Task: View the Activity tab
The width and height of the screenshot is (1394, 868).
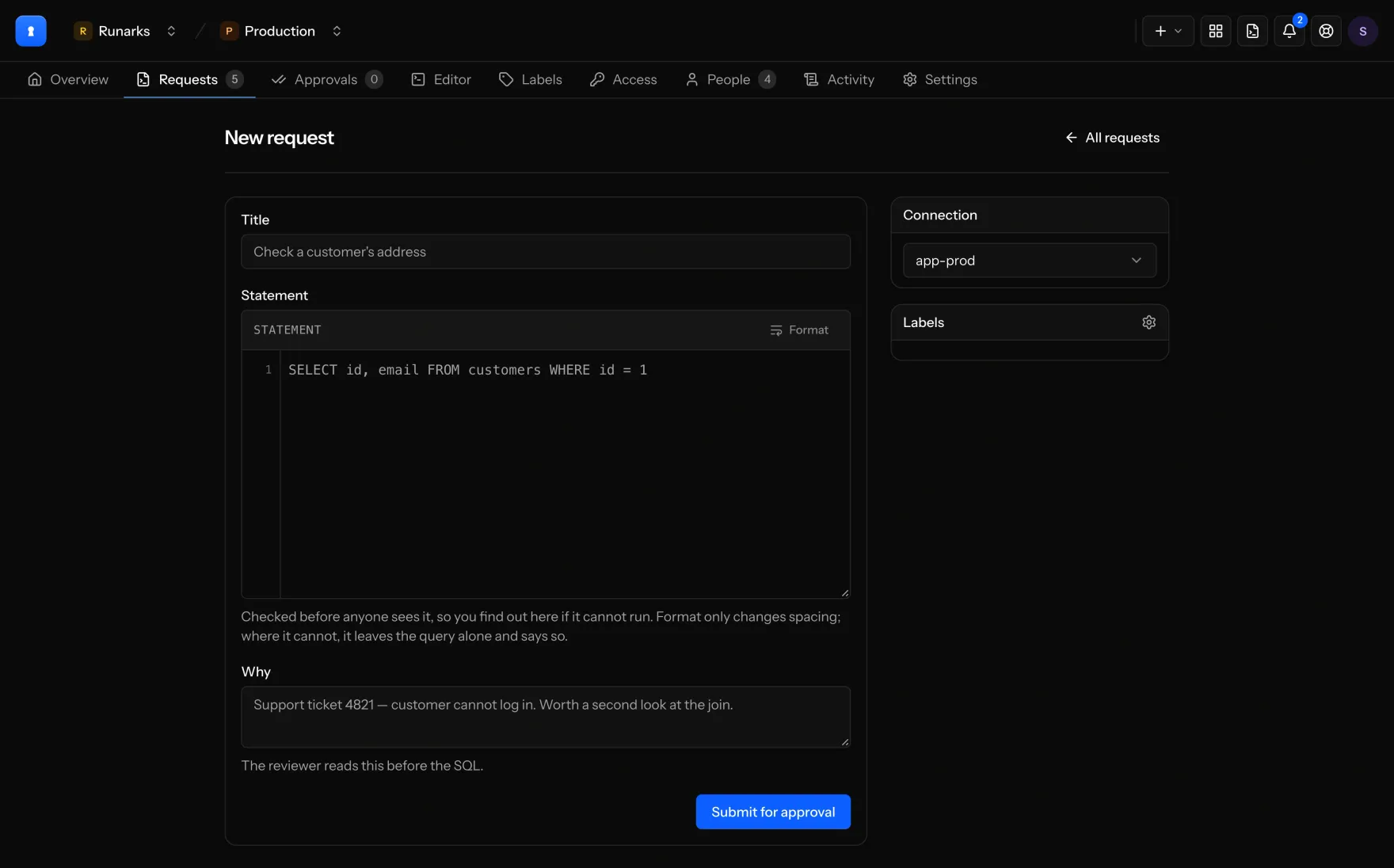Action: coord(839,79)
